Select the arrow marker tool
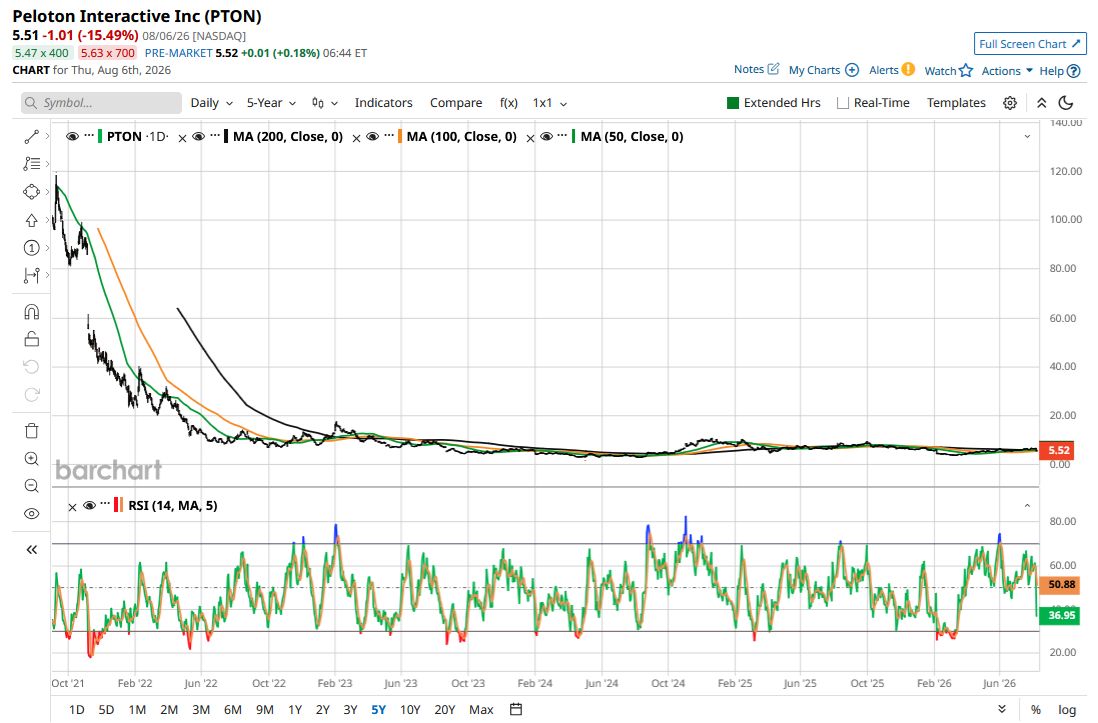 pyautogui.click(x=32, y=220)
